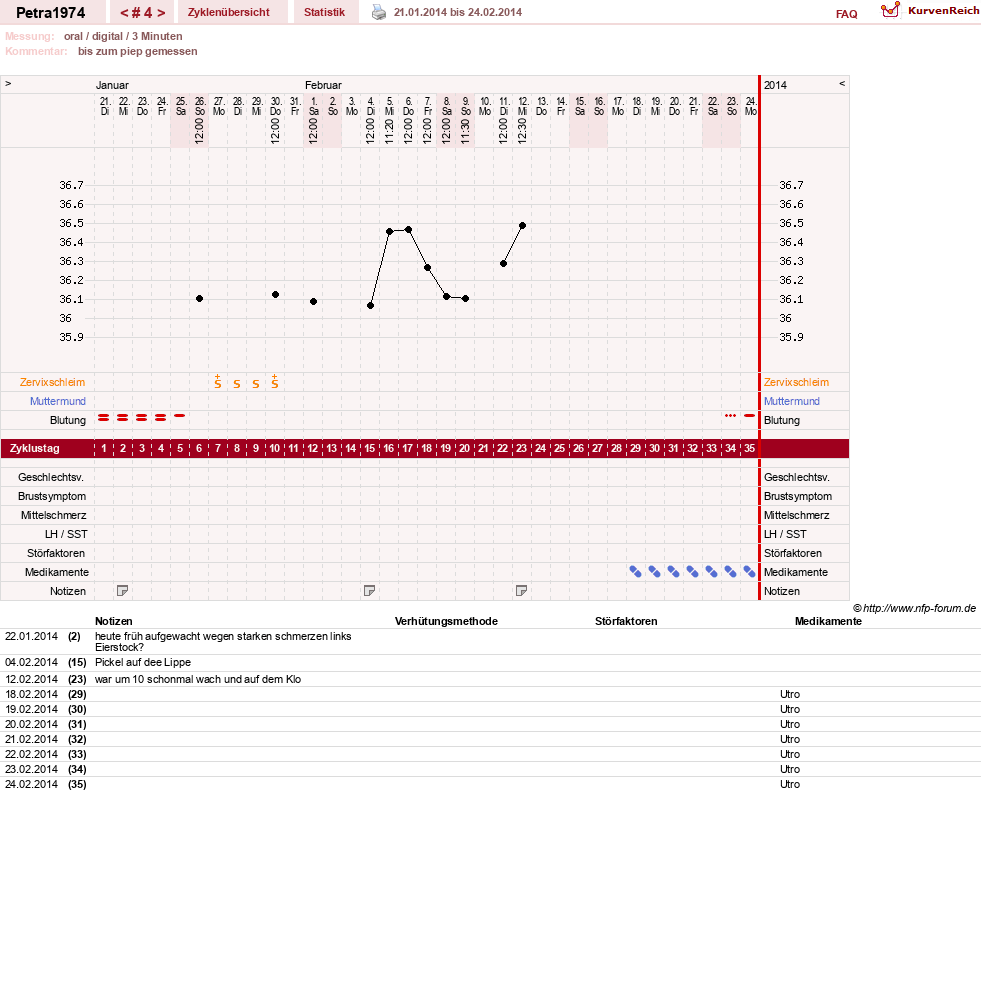This screenshot has width=981, height=994.
Task: Click the right-side Medikamente row label
Action: [796, 572]
